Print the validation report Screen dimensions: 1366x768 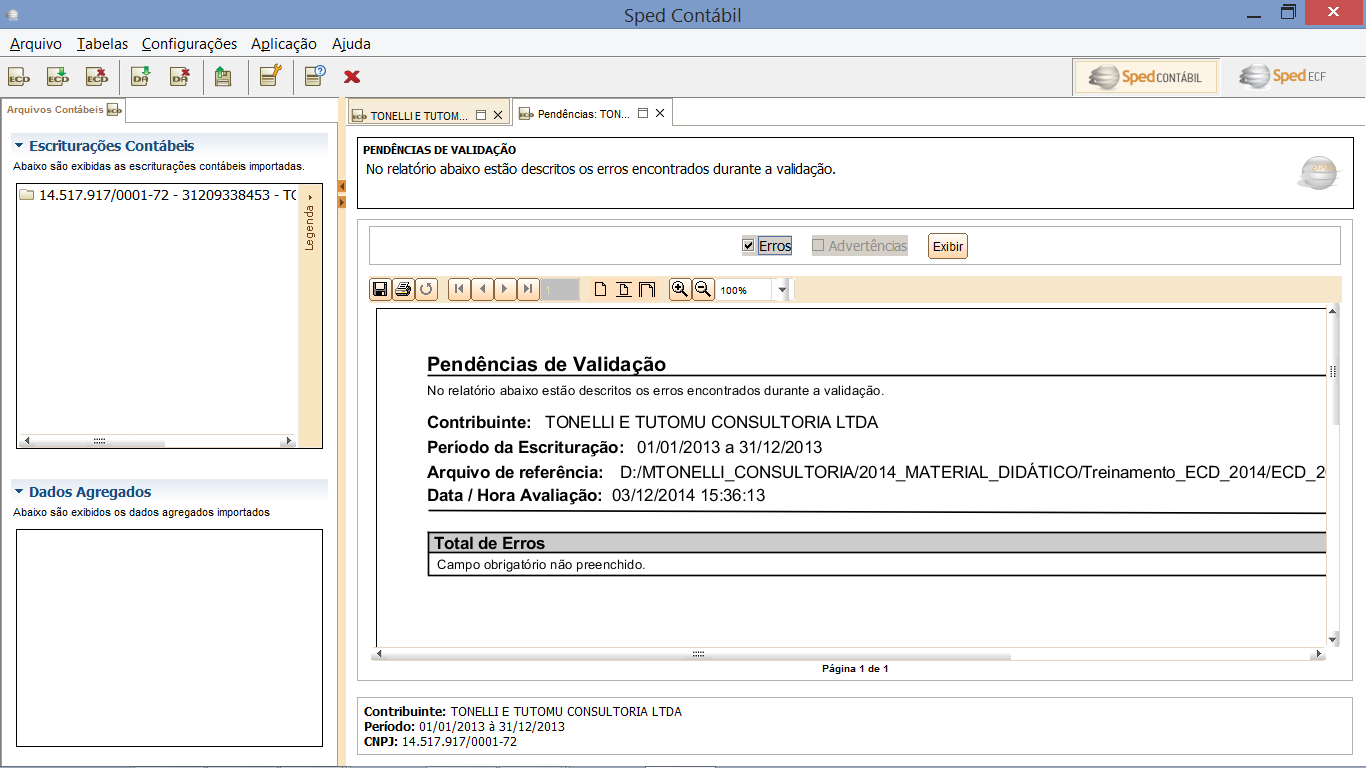coord(403,289)
